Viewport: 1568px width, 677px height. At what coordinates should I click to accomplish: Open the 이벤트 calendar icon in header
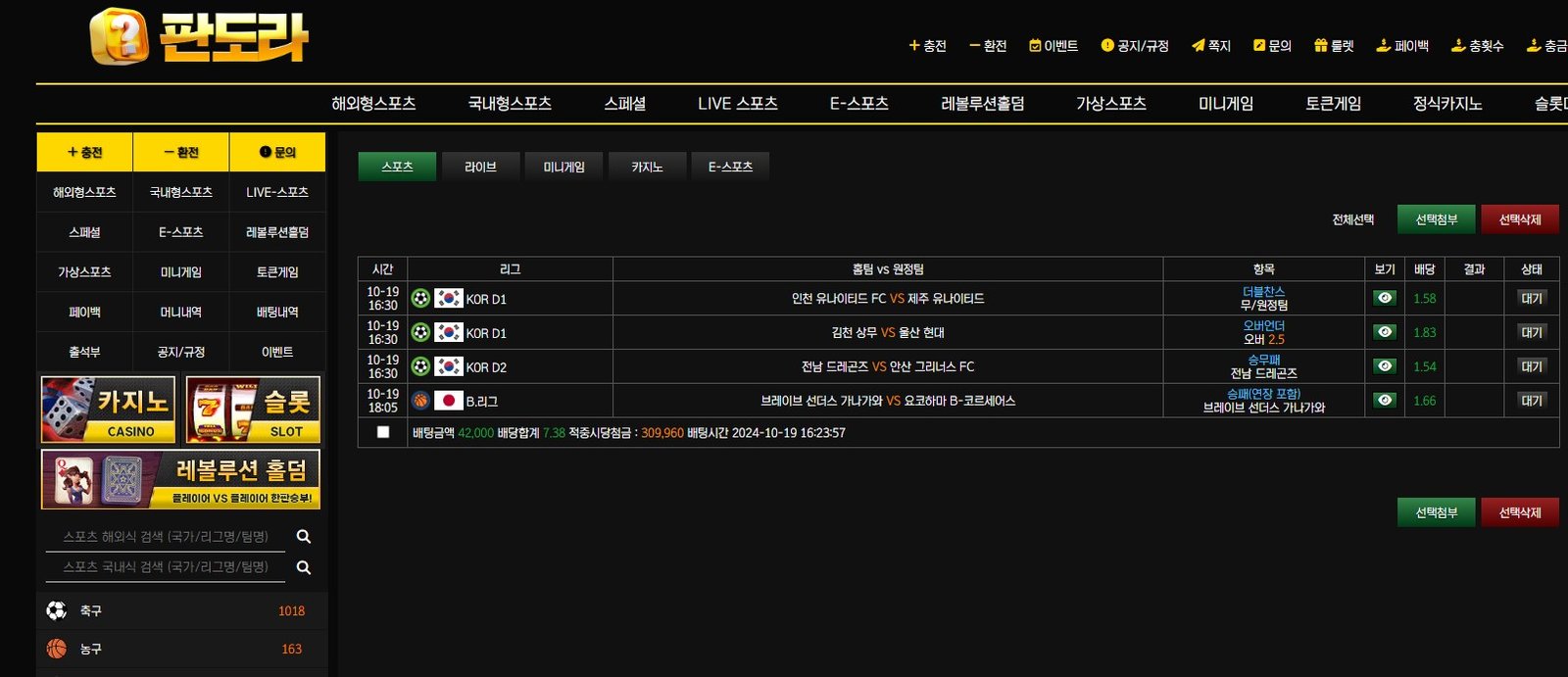(1035, 45)
